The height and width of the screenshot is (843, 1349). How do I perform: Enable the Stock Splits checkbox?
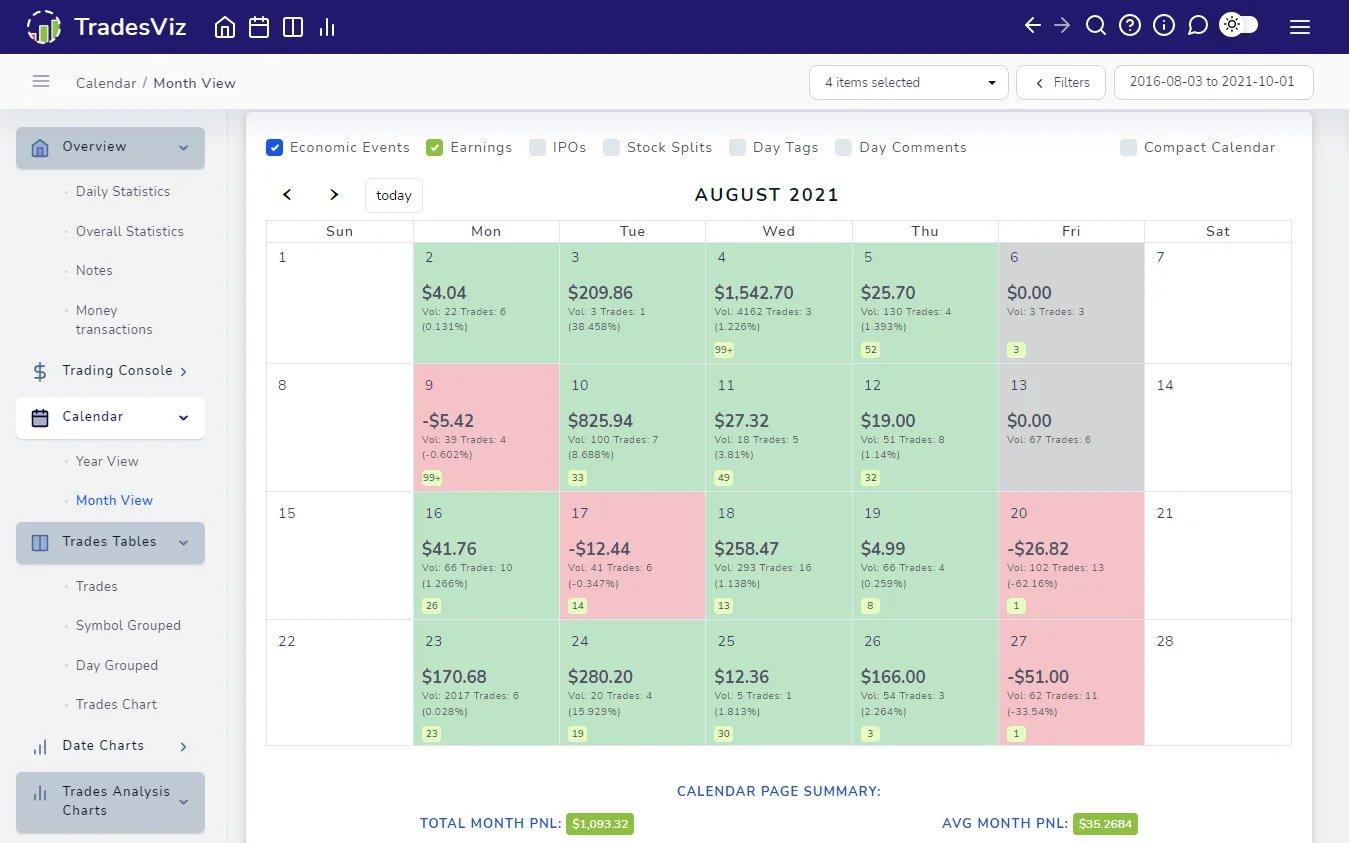611,148
